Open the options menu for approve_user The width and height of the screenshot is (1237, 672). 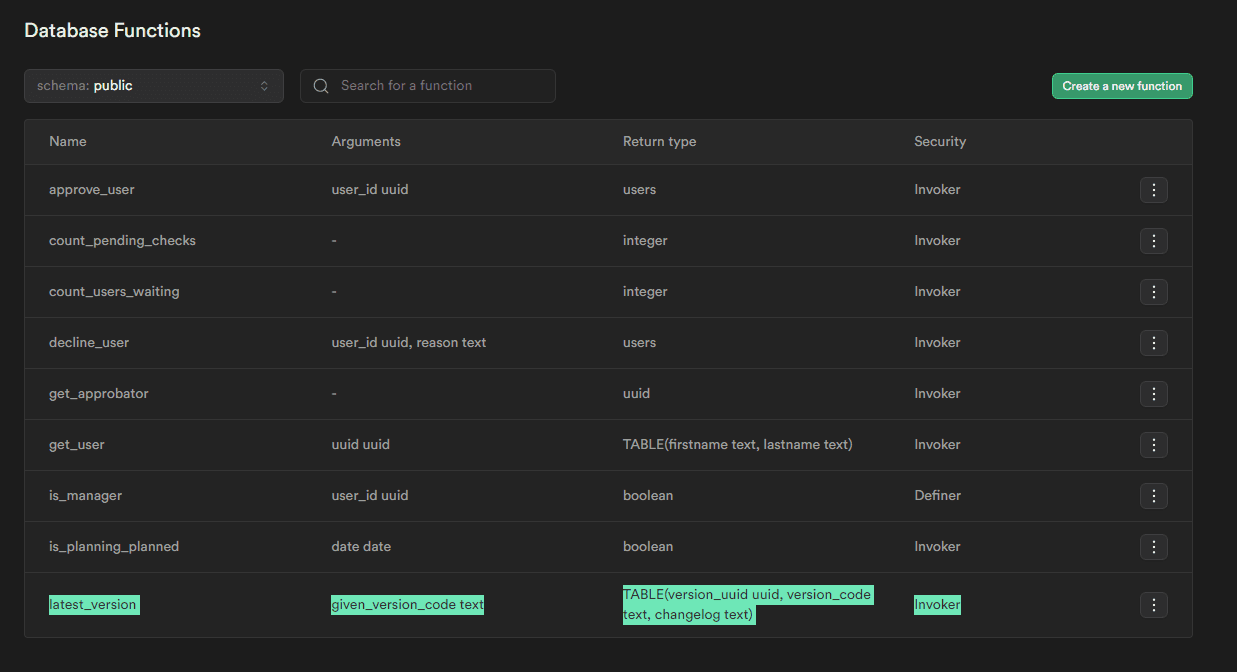pos(1153,190)
